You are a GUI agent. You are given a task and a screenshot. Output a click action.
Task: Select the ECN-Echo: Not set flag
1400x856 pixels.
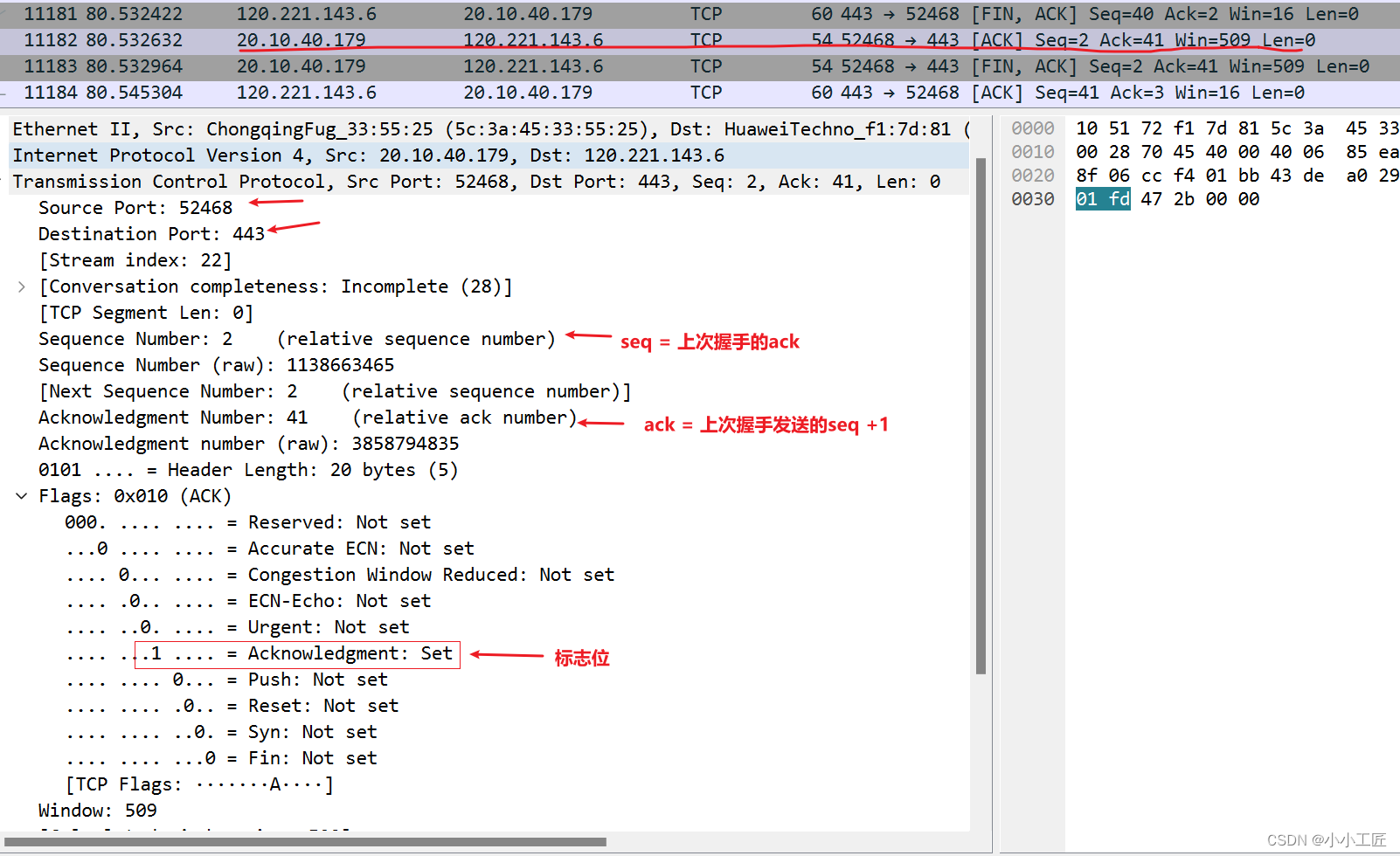[248, 601]
